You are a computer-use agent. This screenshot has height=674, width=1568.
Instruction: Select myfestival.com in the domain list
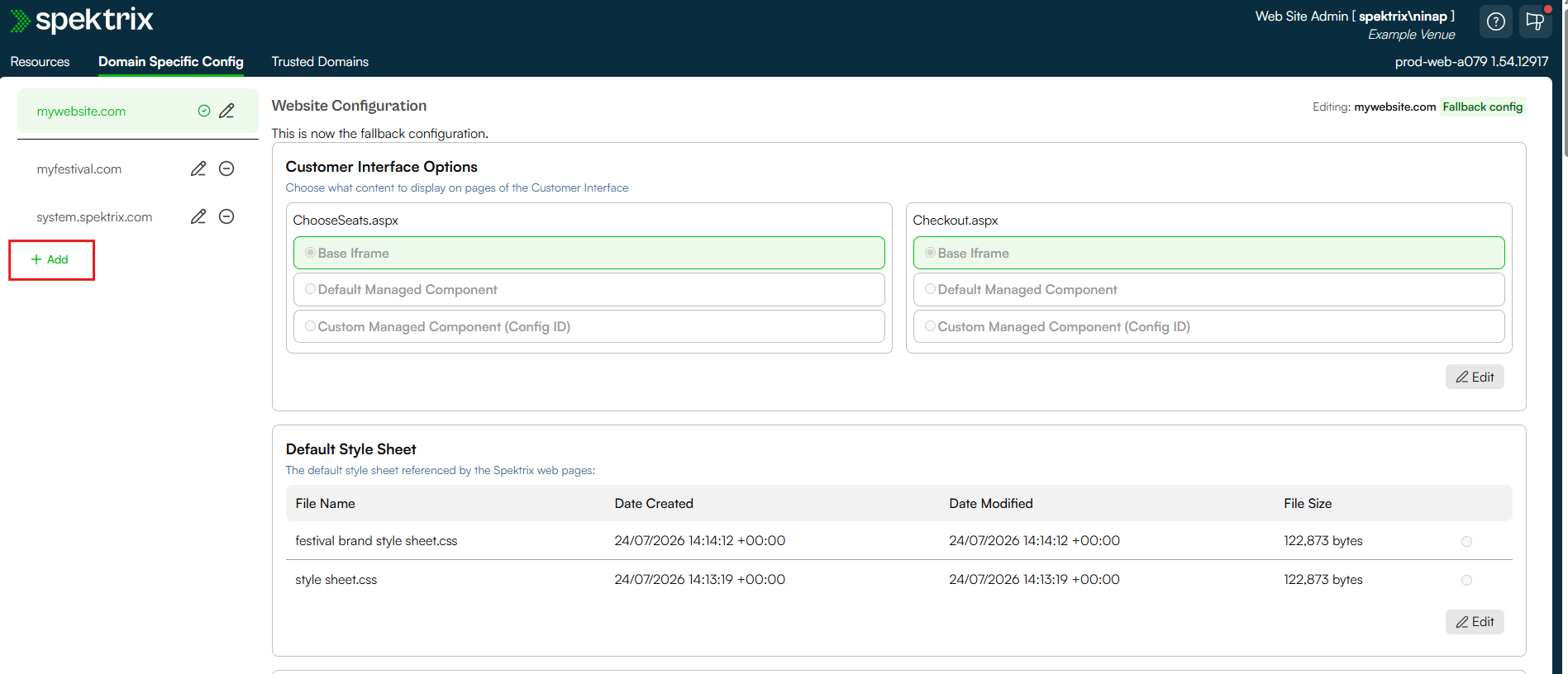tap(79, 168)
